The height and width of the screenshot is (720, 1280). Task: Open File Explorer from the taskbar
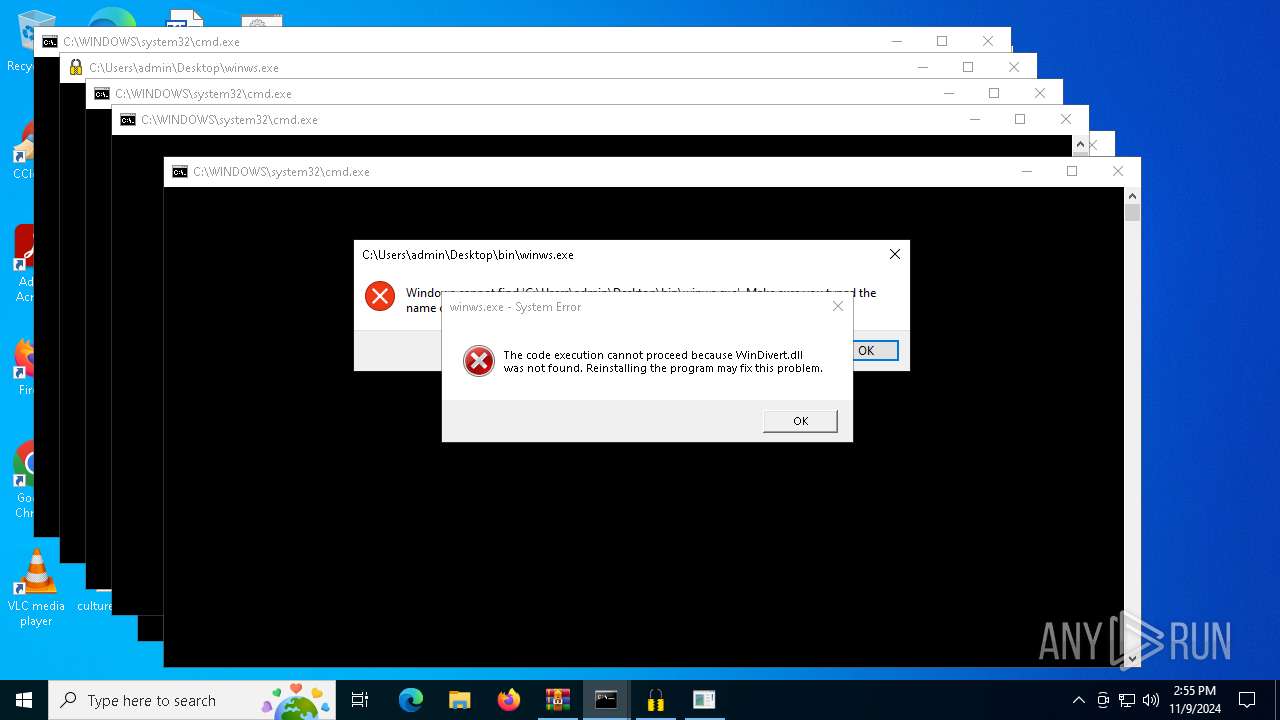pos(460,700)
